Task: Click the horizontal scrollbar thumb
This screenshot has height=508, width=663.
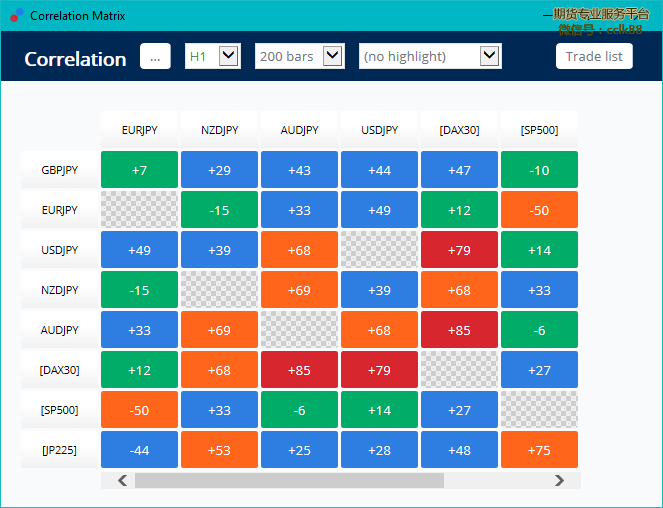Action: [x=289, y=481]
